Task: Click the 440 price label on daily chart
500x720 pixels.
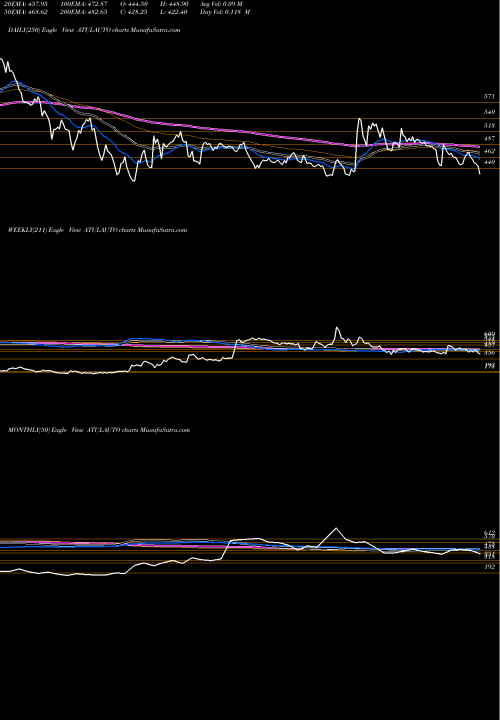Action: (489, 162)
